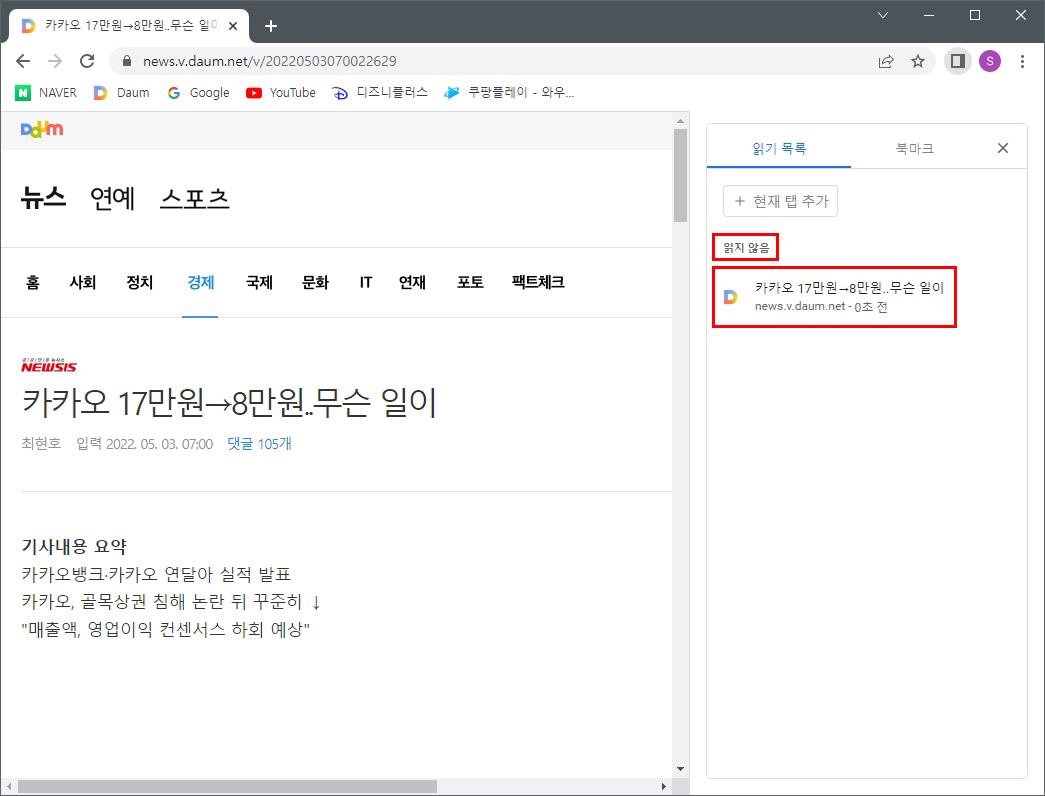Open the tab search chevron dropdown
The width and height of the screenshot is (1045, 796).
(x=882, y=15)
